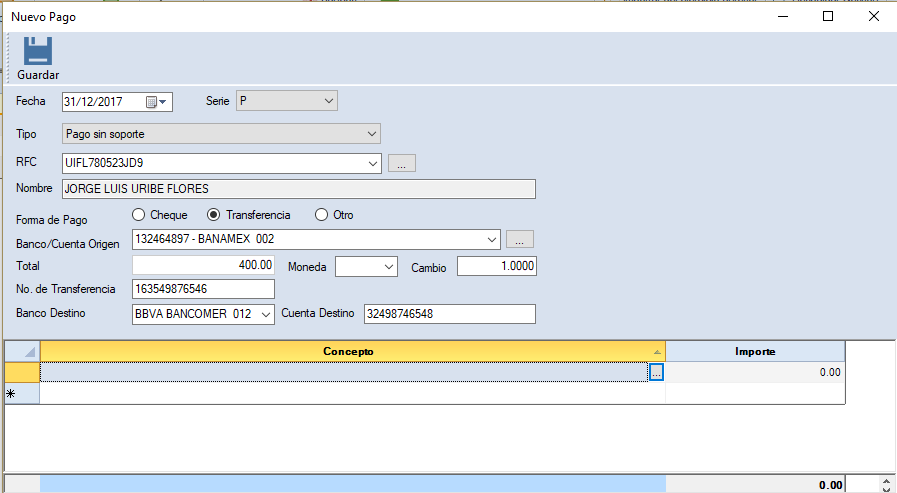Click the Cuenta Destino input field
The width and height of the screenshot is (897, 493).
tap(449, 314)
